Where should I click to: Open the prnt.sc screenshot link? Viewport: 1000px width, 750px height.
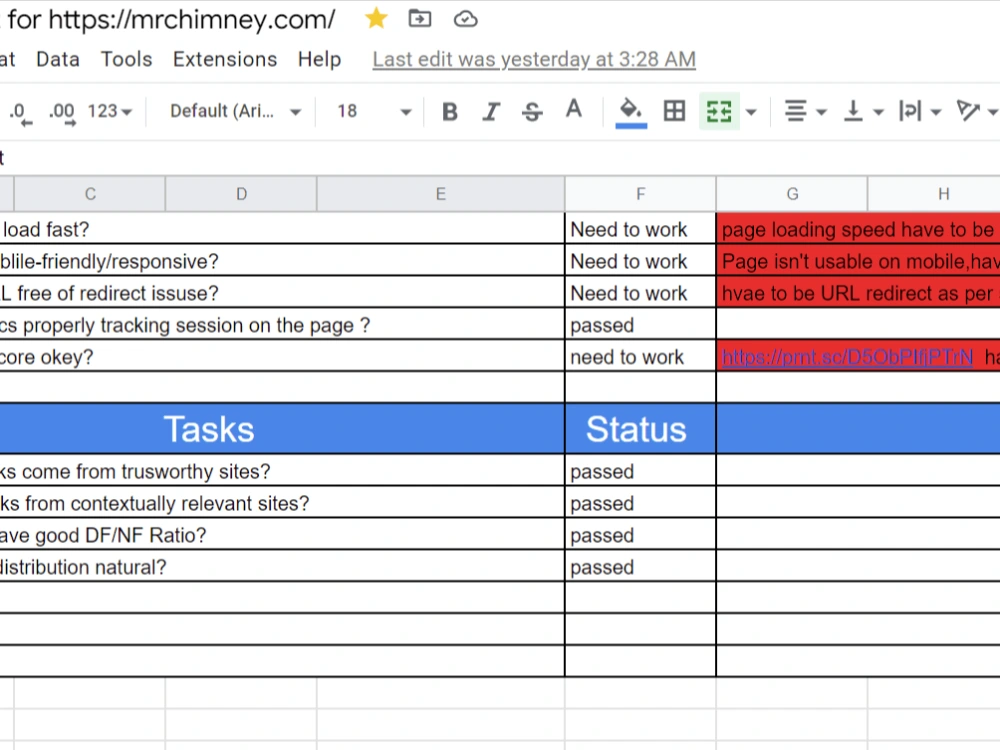point(847,357)
